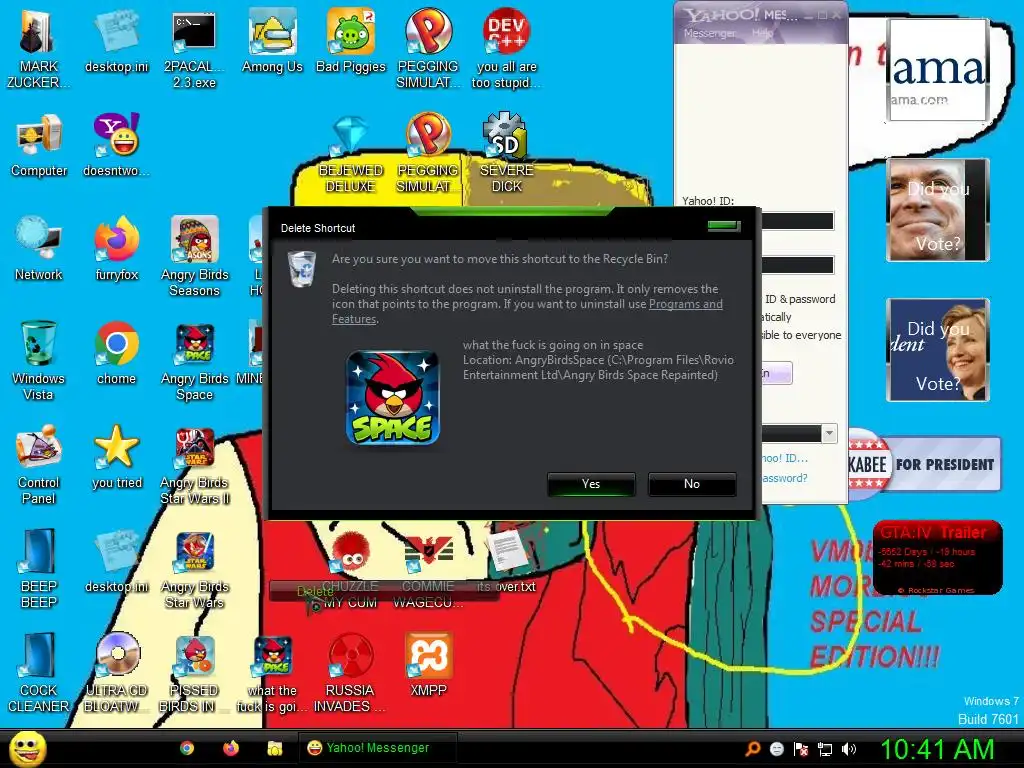Select the PISSED BIRDS IN... icon
The image size is (1024, 768).
point(195,673)
